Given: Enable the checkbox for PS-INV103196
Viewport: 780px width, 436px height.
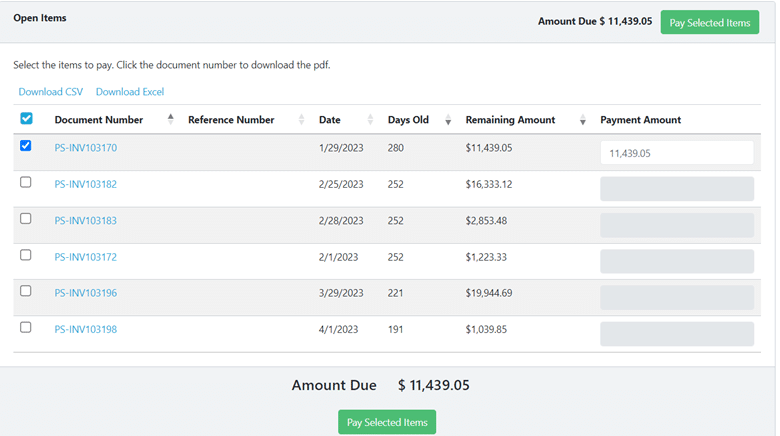Looking at the screenshot, I should point(26,291).
